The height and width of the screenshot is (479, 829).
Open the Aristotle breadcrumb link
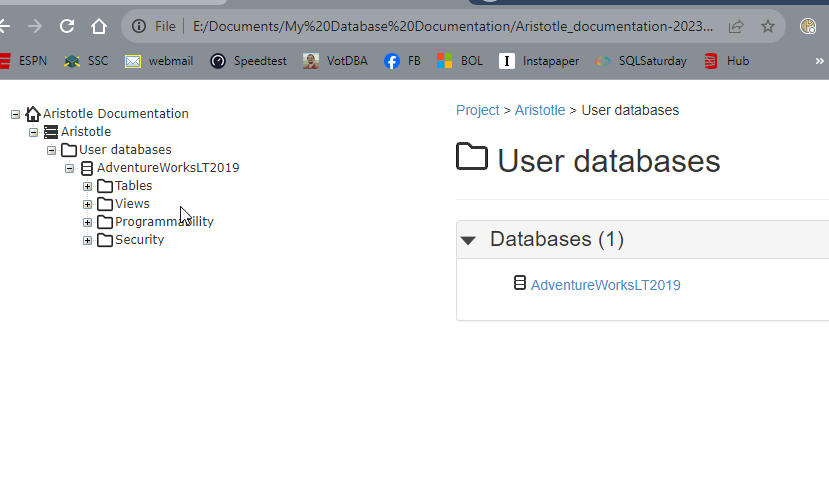[x=539, y=110]
